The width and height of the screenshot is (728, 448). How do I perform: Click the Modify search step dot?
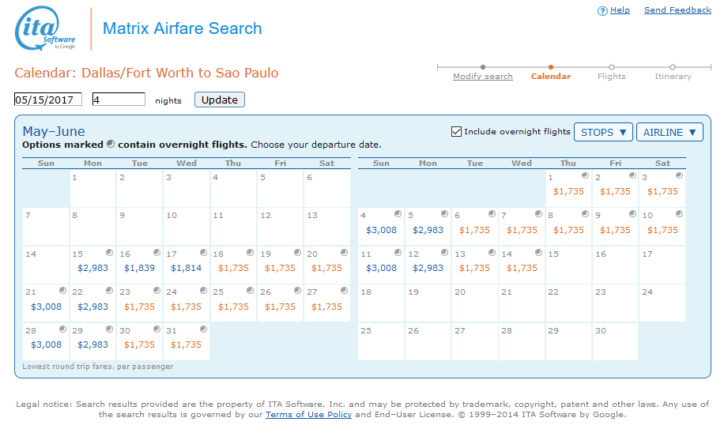(x=483, y=67)
